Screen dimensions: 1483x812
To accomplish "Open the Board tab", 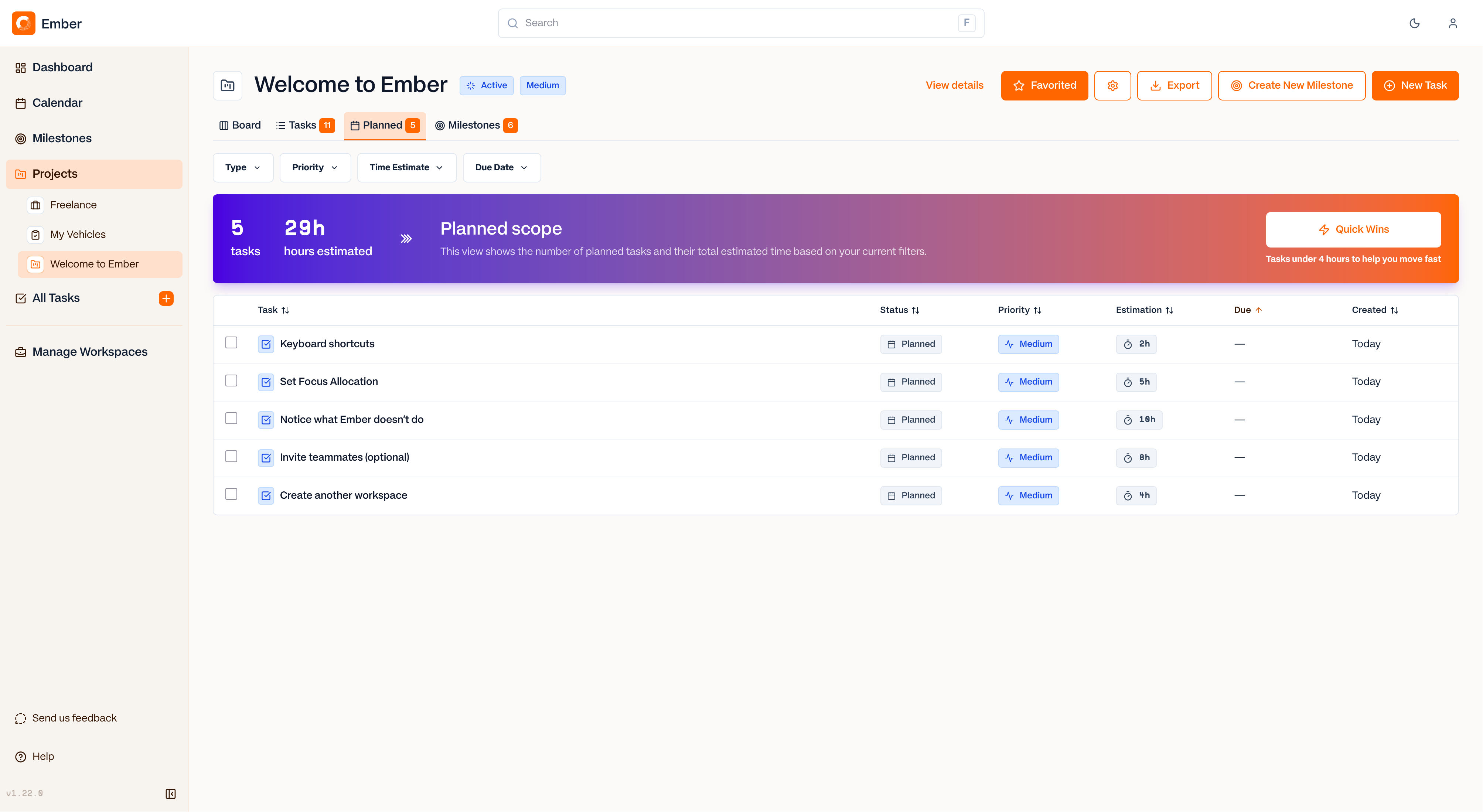I will click(239, 125).
